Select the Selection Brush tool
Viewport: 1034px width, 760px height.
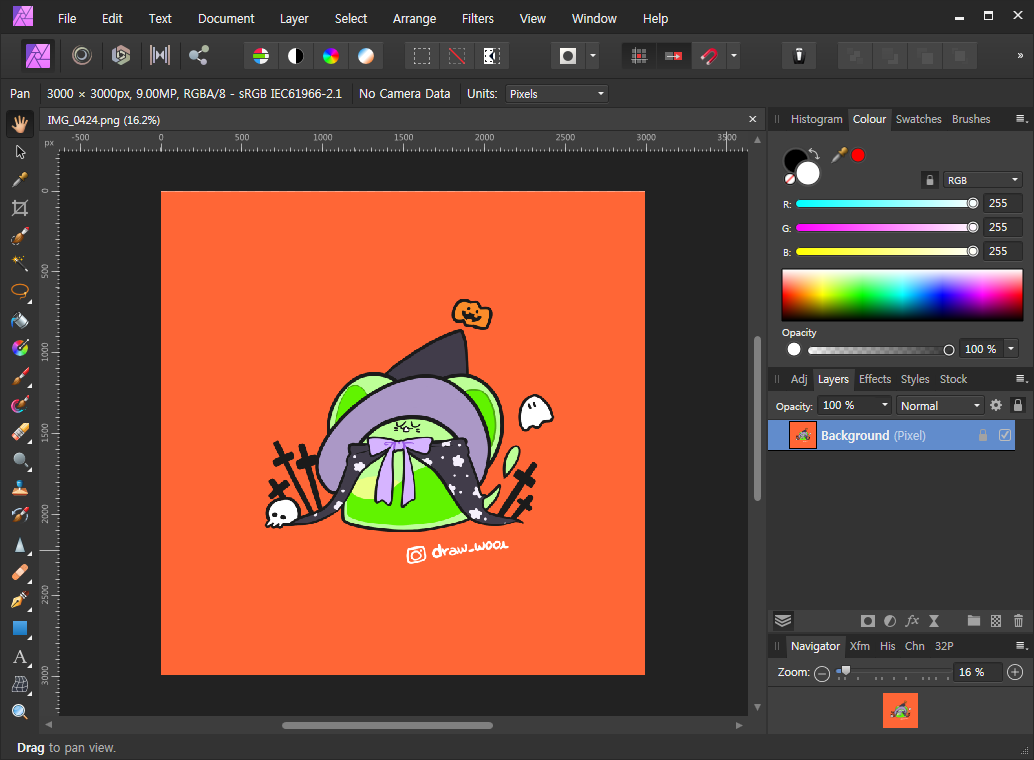point(20,236)
